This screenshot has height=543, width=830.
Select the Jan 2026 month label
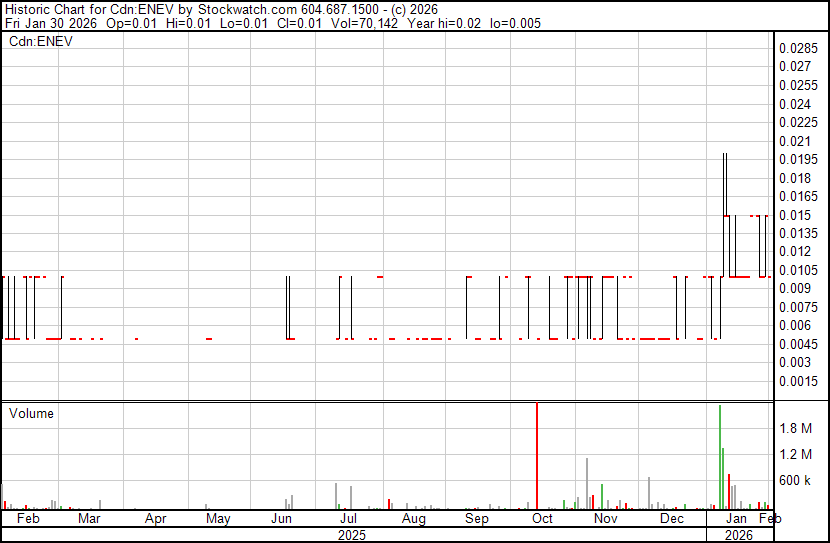coord(737,519)
